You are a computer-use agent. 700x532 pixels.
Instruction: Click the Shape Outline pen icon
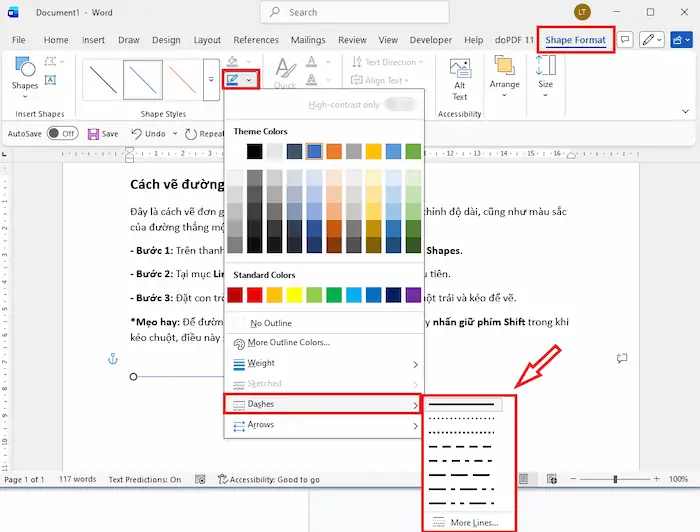tap(233, 79)
